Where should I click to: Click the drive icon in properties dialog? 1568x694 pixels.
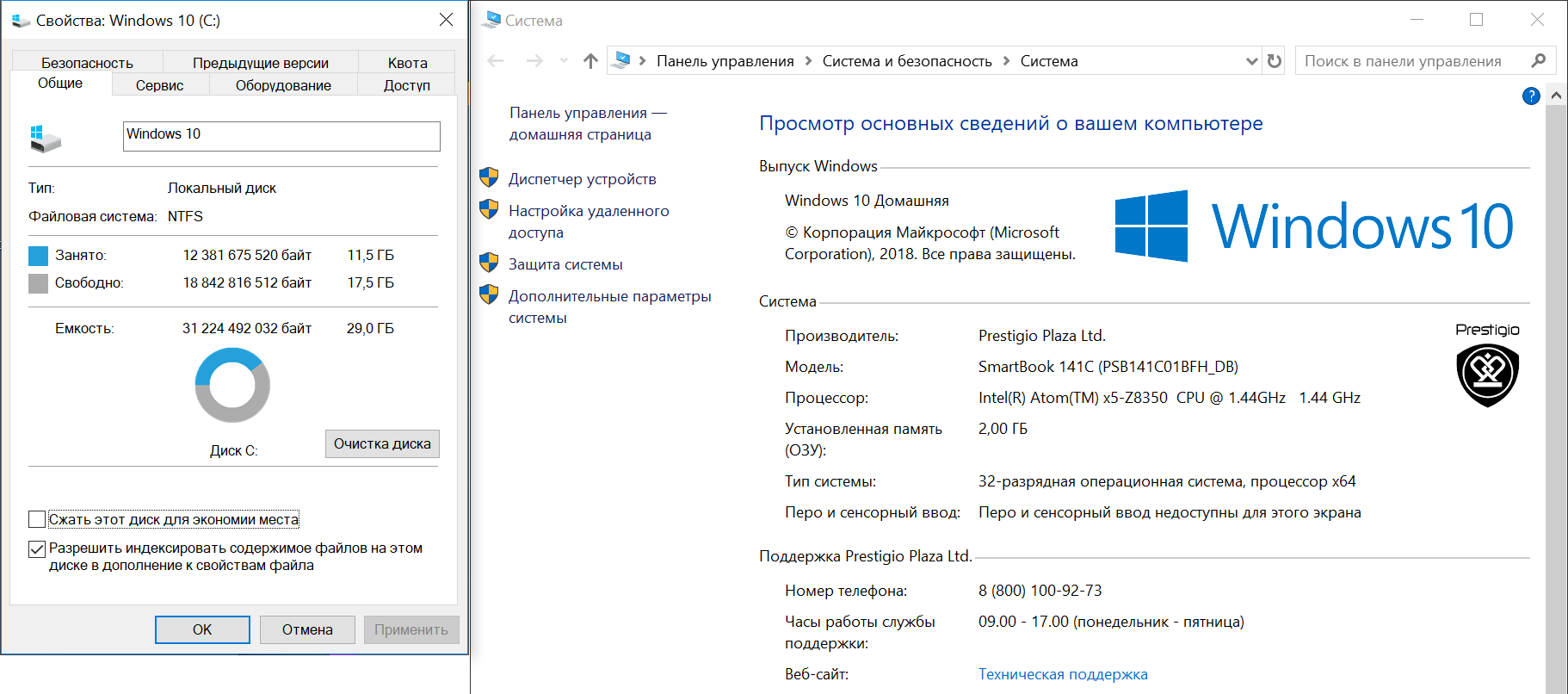pyautogui.click(x=46, y=139)
